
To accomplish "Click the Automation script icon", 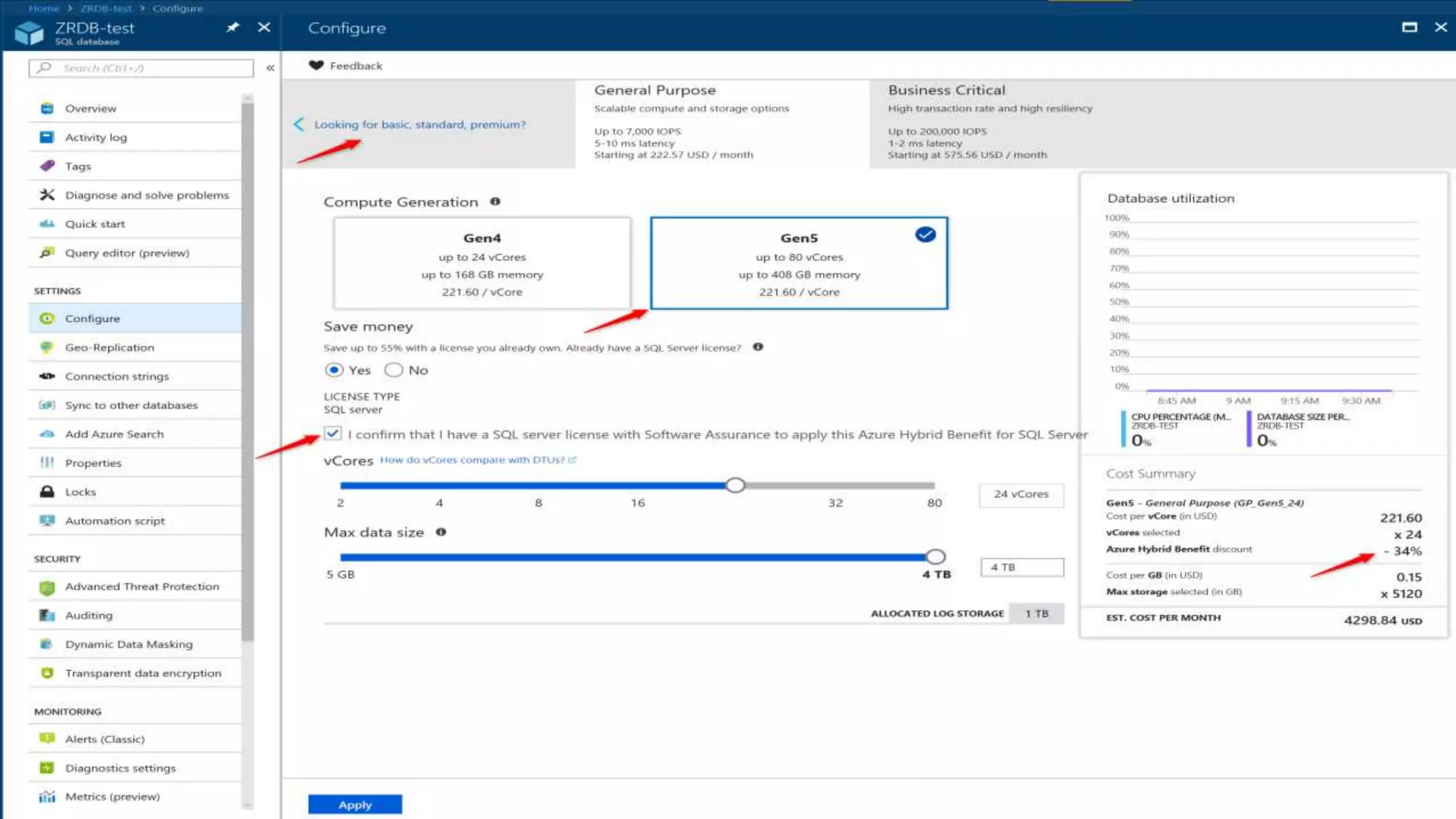I will click(x=47, y=520).
